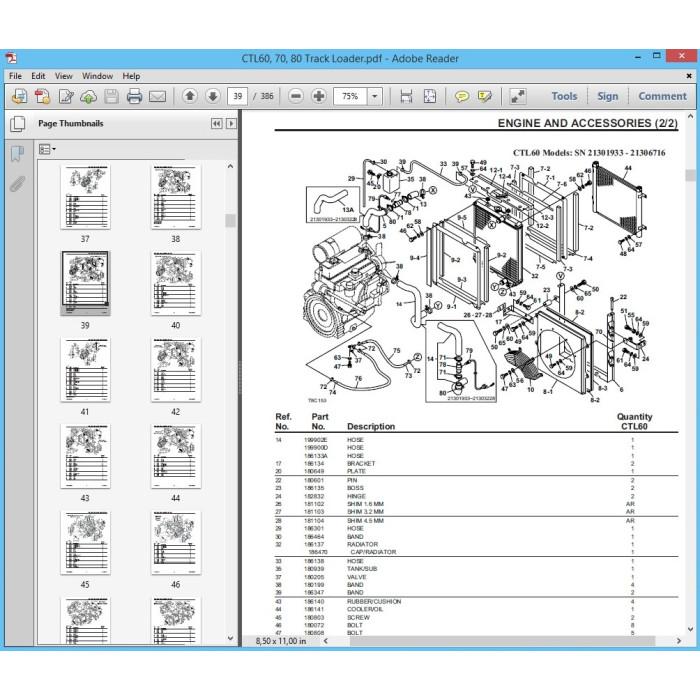Select the page 43 thumbnail
This screenshot has height=700, width=700.
click(85, 456)
